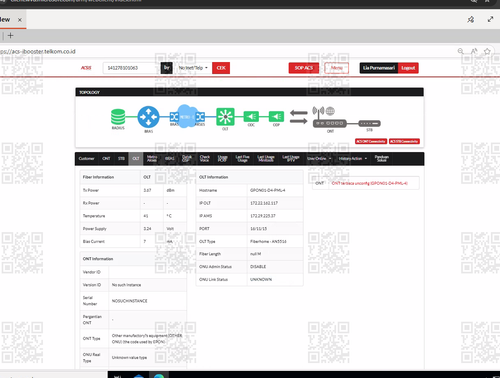Click the Version ID value No such instance
Viewport: 500px width, 378px height.
[126, 285]
